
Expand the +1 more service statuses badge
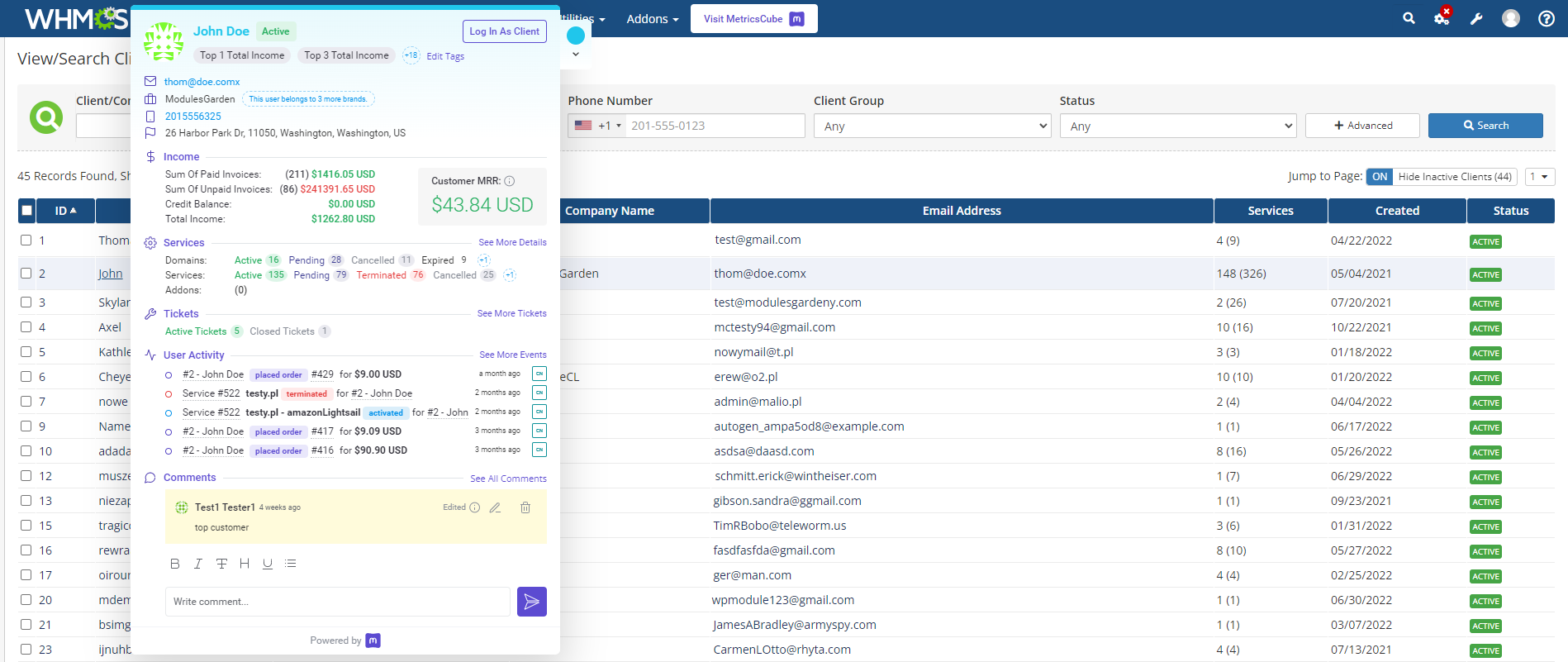pyautogui.click(x=510, y=275)
